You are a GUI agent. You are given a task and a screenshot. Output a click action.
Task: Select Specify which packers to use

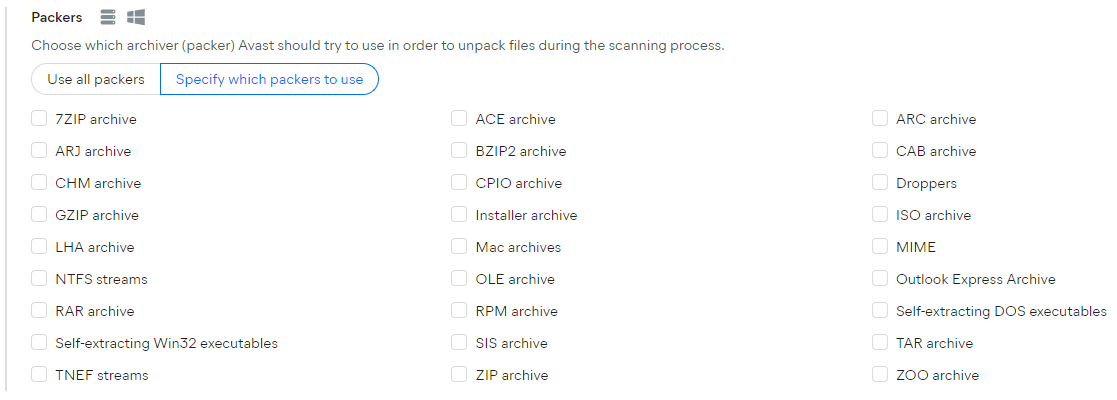269,79
